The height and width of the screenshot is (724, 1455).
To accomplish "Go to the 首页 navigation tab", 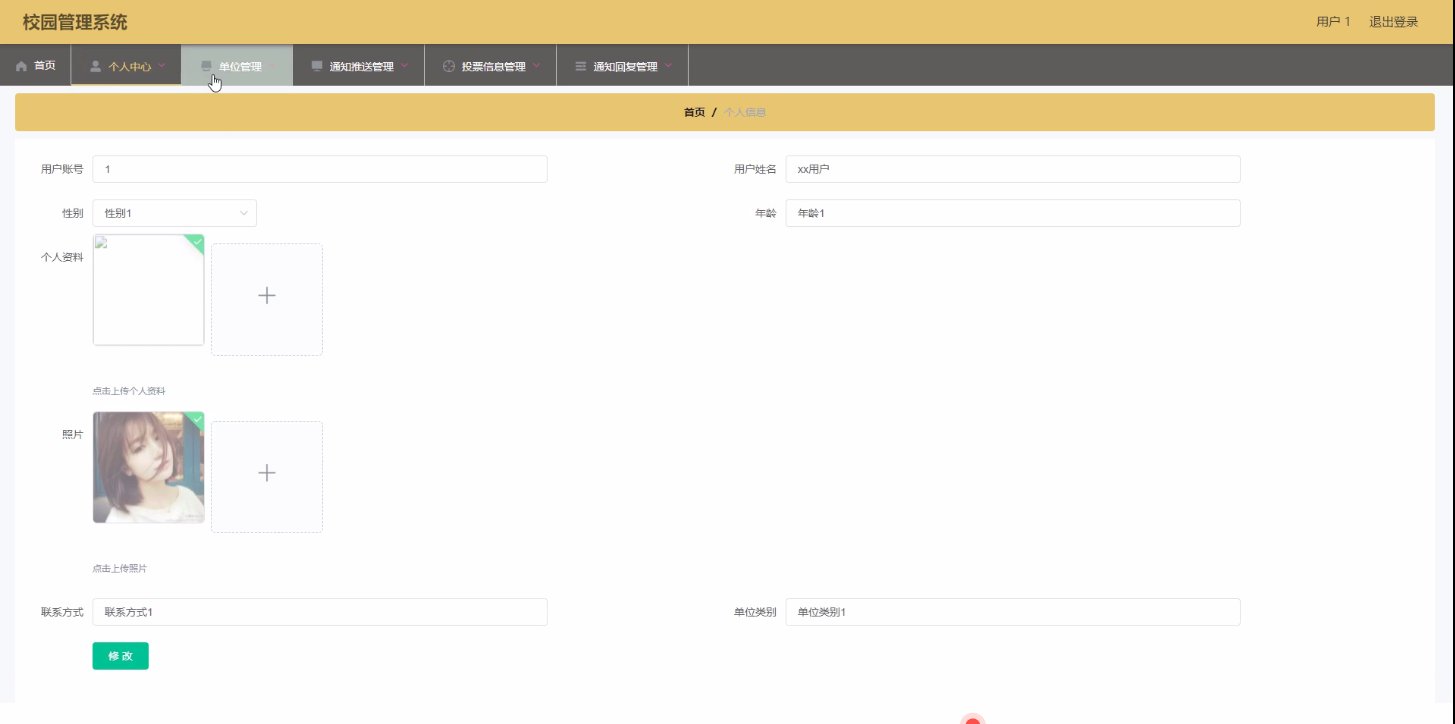I will point(36,66).
